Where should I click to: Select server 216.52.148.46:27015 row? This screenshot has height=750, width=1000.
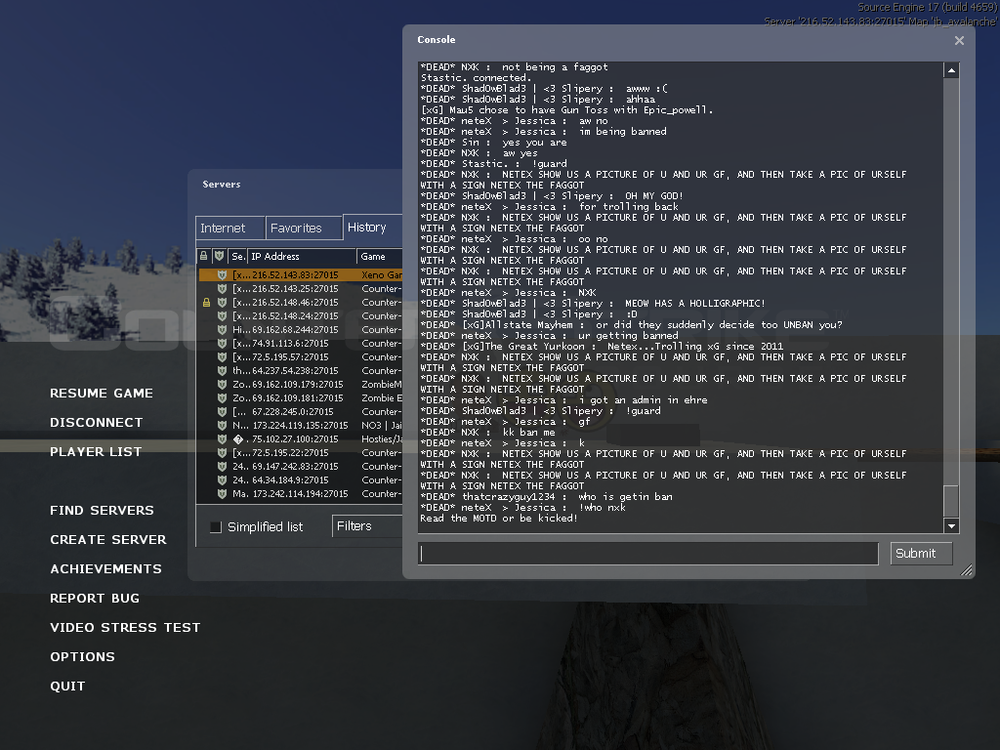[x=300, y=302]
